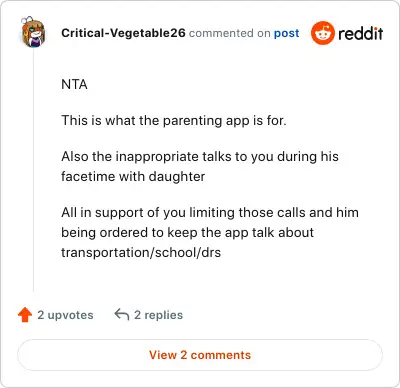
Task: Click the "transportation/school/drs" text
Action: pos(141,252)
